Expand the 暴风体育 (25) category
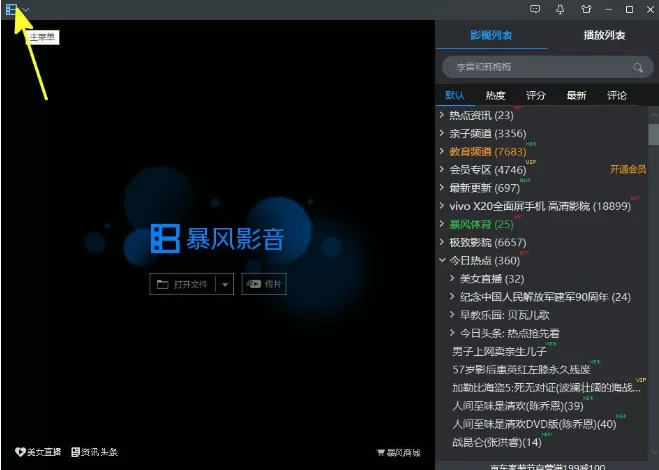 click(442, 223)
